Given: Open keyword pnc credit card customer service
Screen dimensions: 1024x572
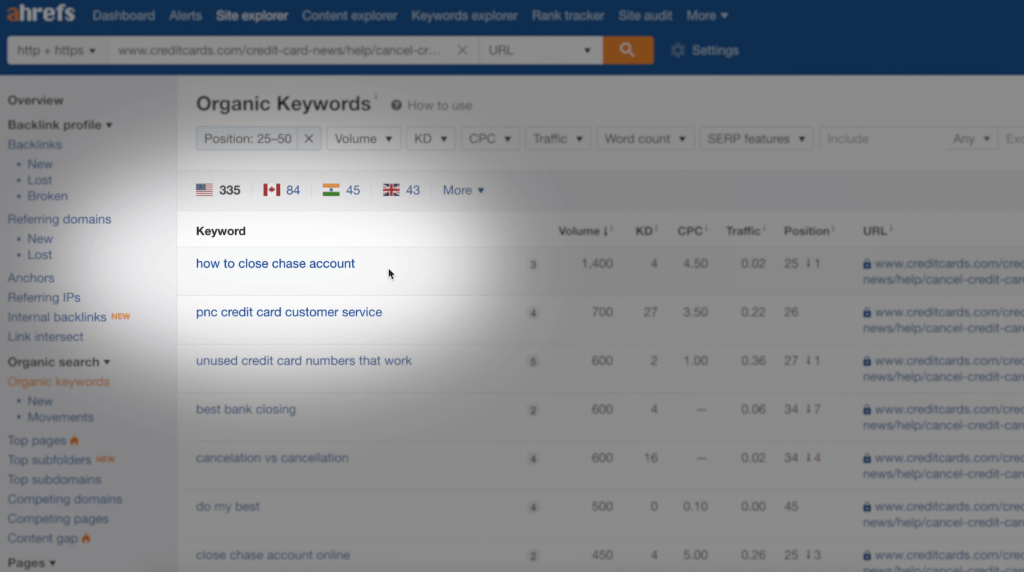Looking at the screenshot, I should 289,312.
